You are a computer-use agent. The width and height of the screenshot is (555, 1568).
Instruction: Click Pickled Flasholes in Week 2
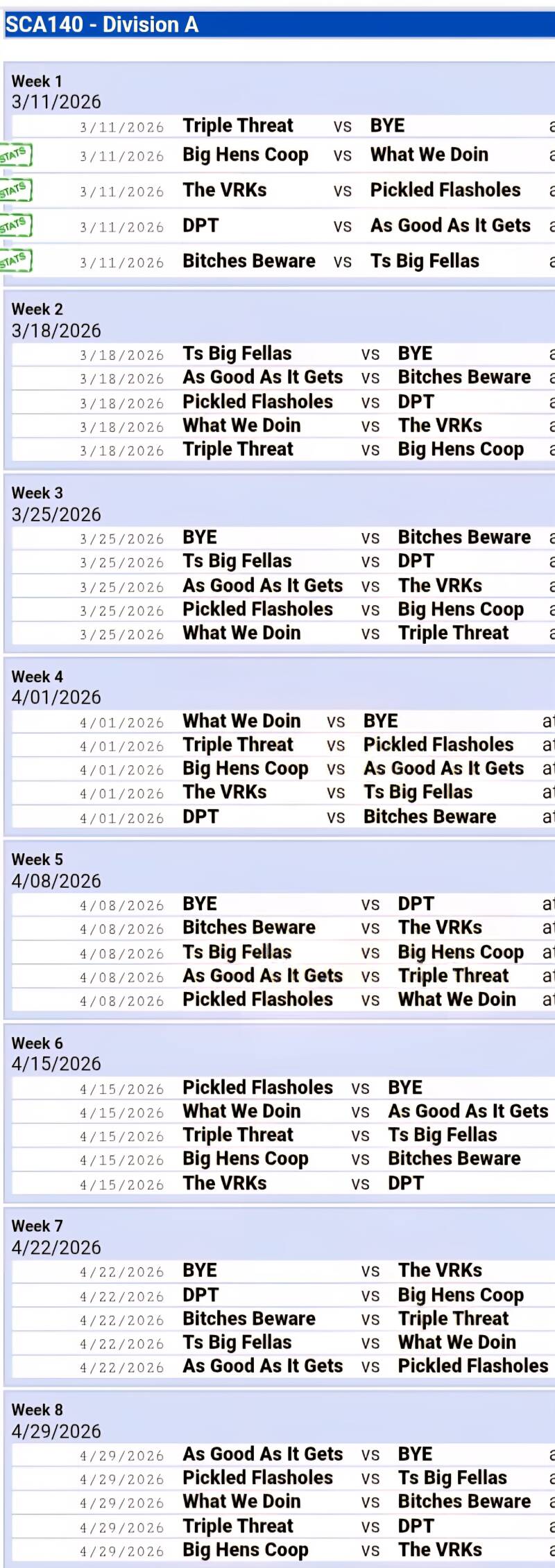point(257,401)
